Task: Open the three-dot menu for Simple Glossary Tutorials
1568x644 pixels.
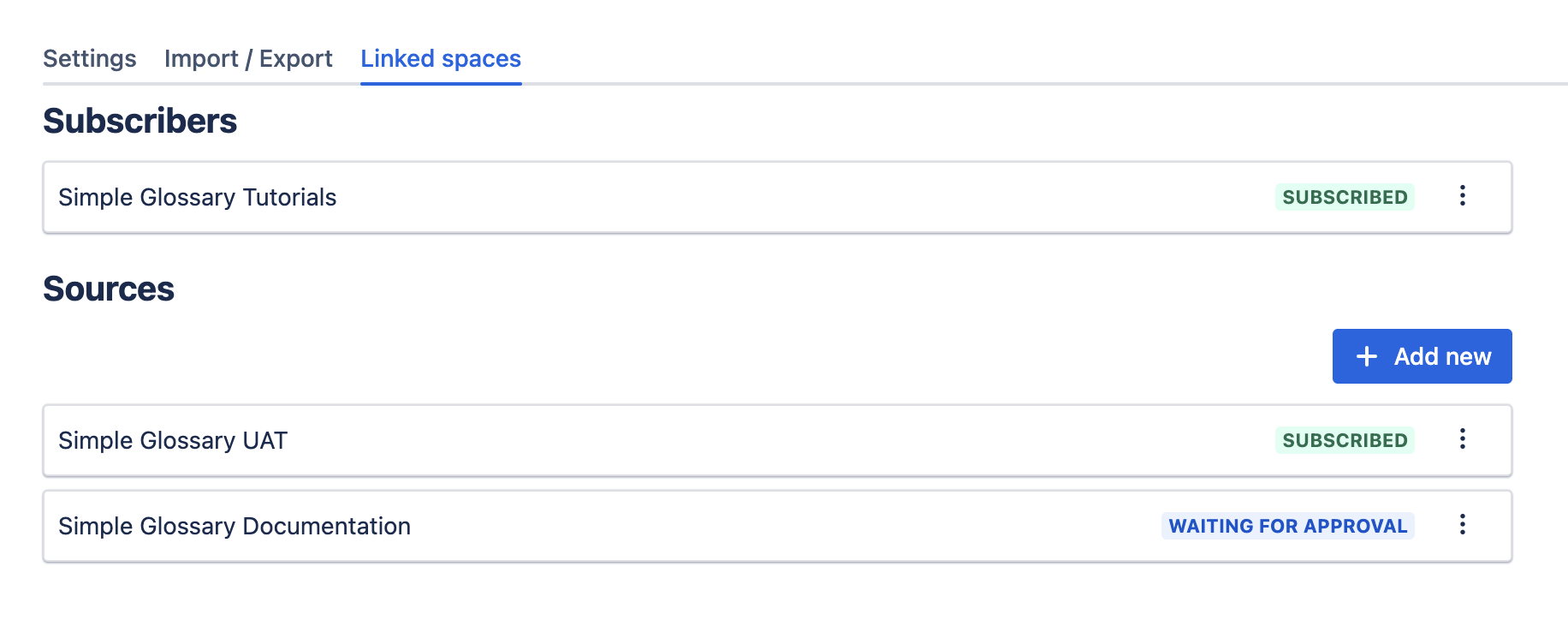Action: point(1463,196)
